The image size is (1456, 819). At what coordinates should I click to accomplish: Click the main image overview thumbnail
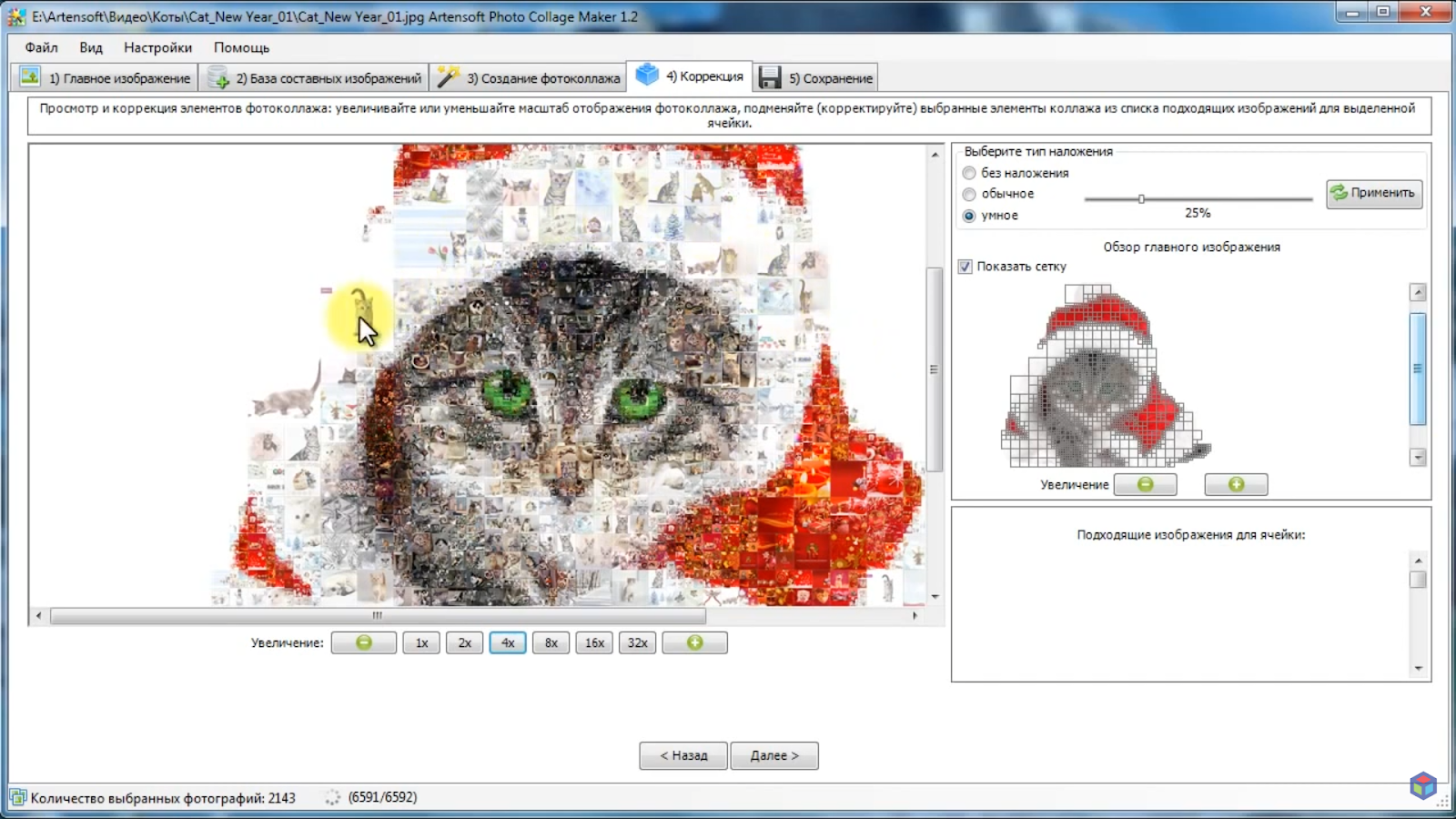(x=1106, y=376)
